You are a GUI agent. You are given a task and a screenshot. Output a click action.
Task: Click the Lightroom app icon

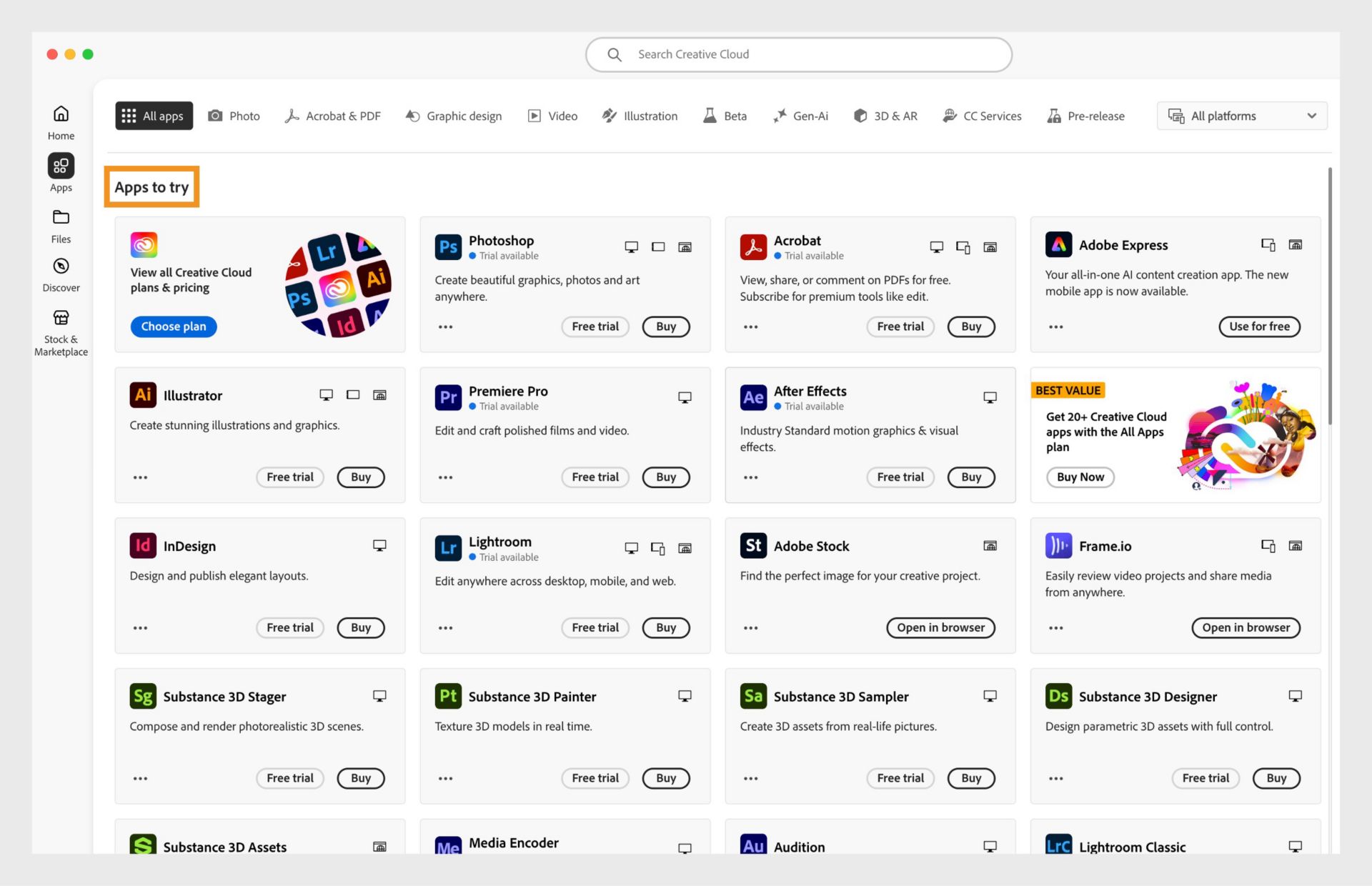[x=448, y=545]
